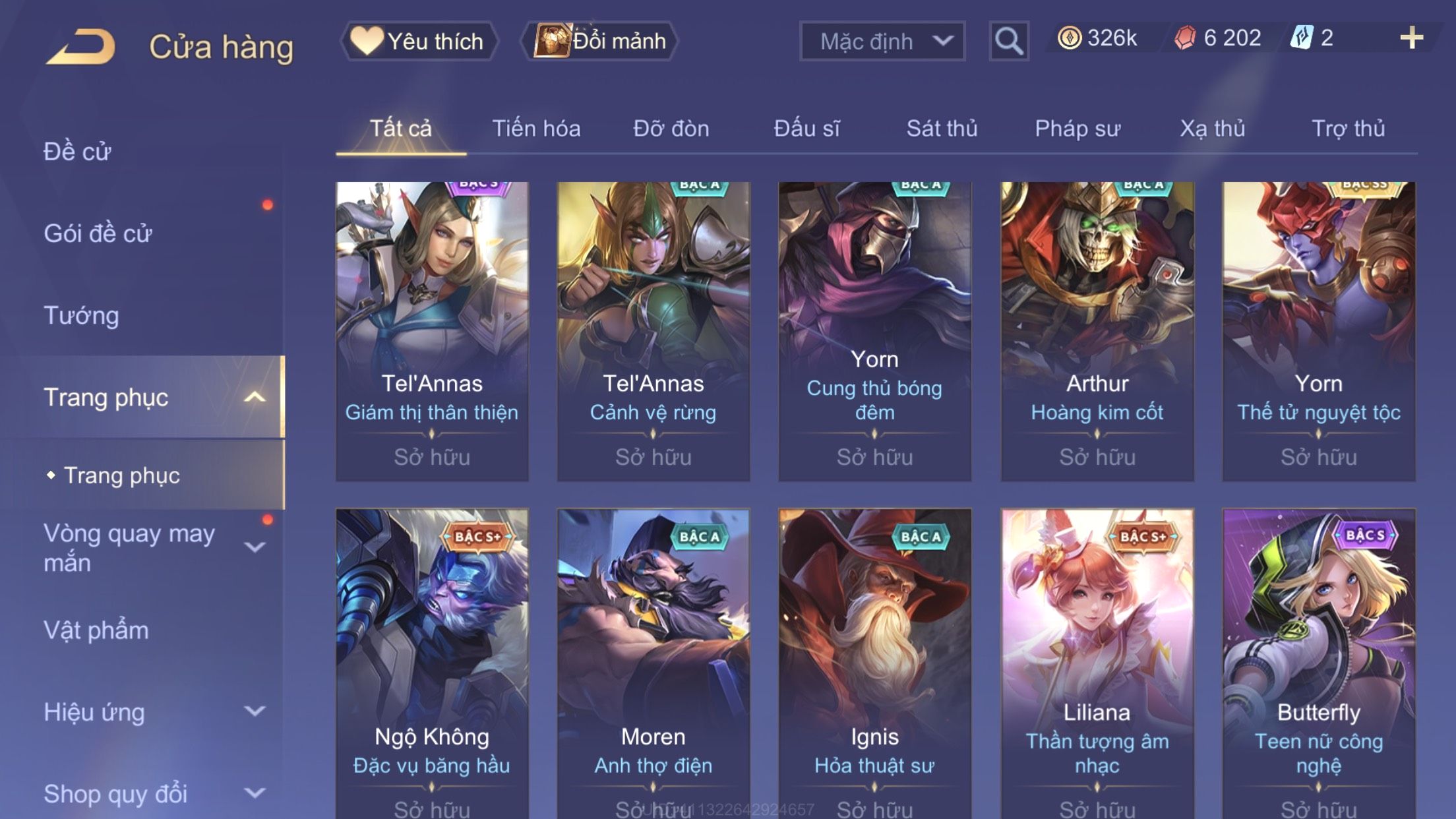Expand the Vòng quay may mắn section
Screen dimensions: 1456x819
tap(255, 547)
